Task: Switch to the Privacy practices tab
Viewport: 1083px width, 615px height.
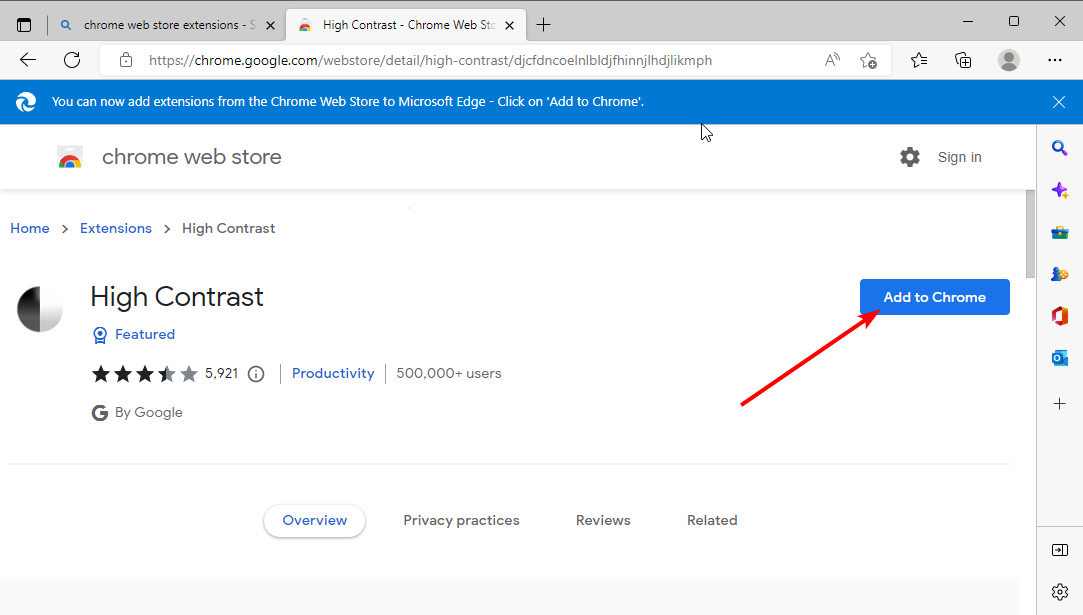Action: [461, 520]
